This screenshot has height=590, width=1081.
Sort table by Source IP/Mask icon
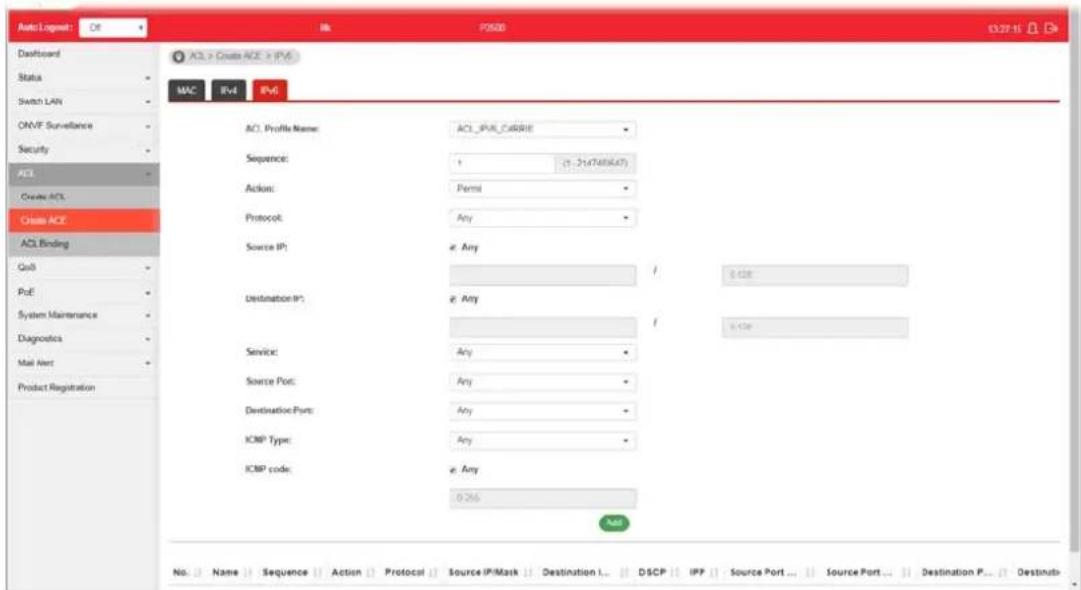pyautogui.click(x=528, y=572)
